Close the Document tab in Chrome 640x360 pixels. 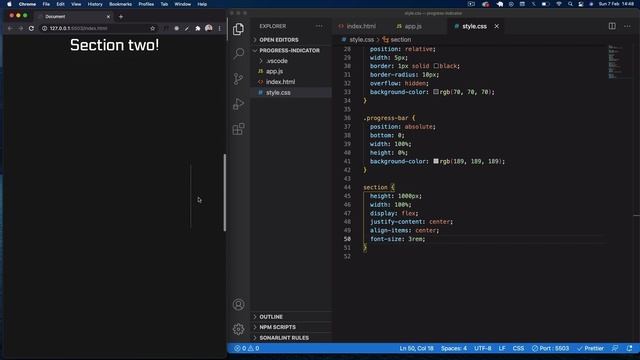click(108, 17)
